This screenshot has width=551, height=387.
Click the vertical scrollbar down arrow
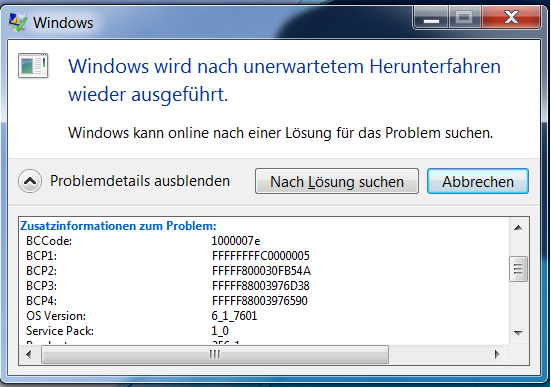(x=518, y=332)
